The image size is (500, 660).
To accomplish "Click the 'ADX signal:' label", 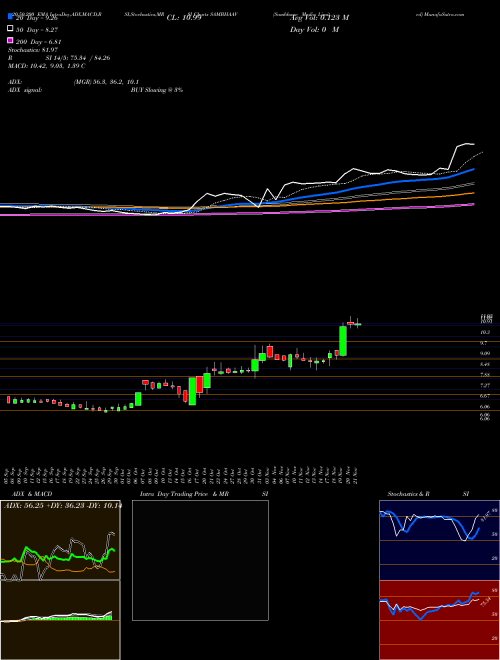I will [25, 90].
